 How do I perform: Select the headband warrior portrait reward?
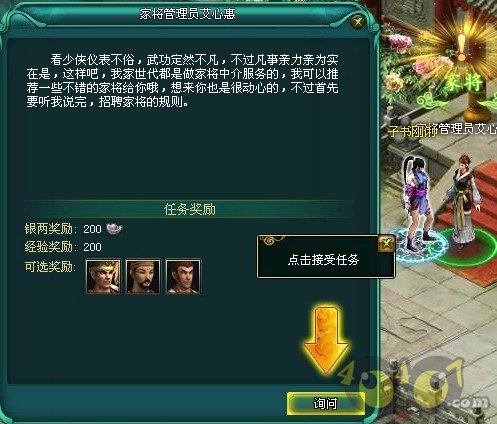103,276
